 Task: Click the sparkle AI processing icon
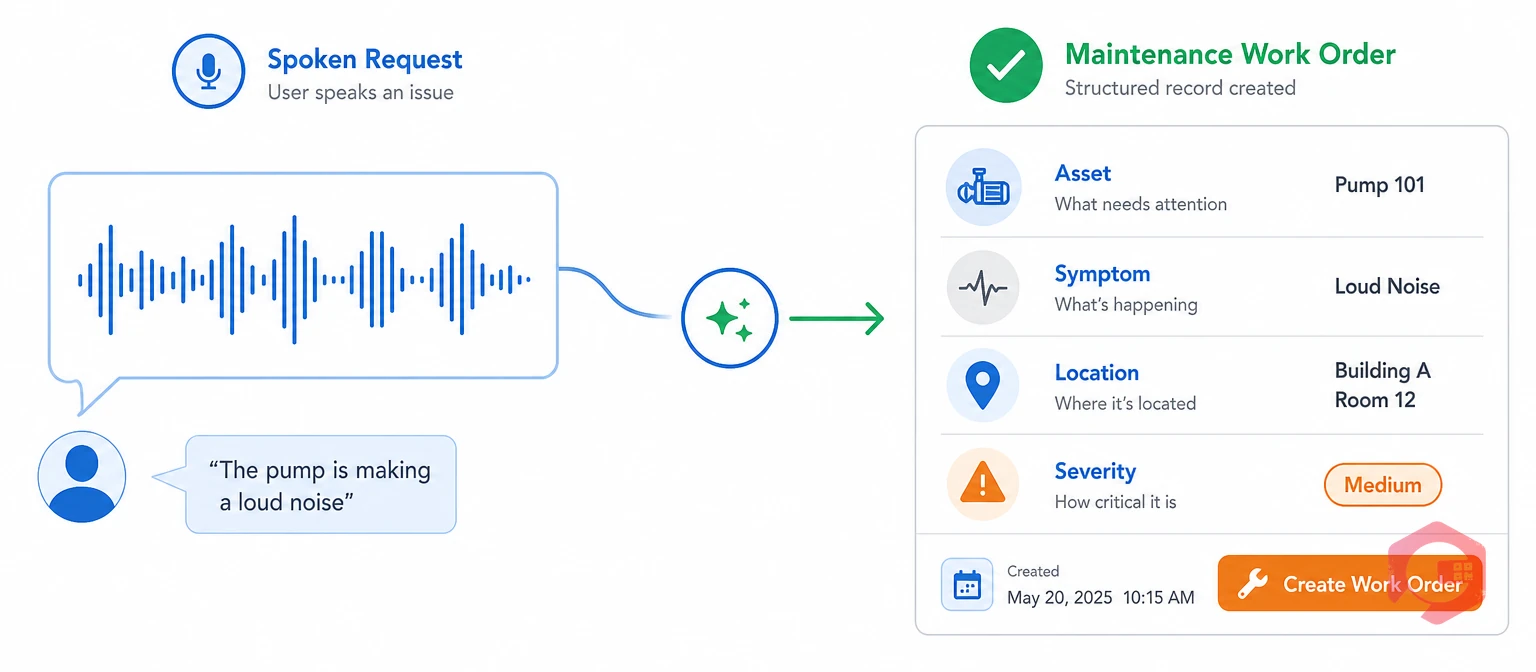pyautogui.click(x=729, y=319)
